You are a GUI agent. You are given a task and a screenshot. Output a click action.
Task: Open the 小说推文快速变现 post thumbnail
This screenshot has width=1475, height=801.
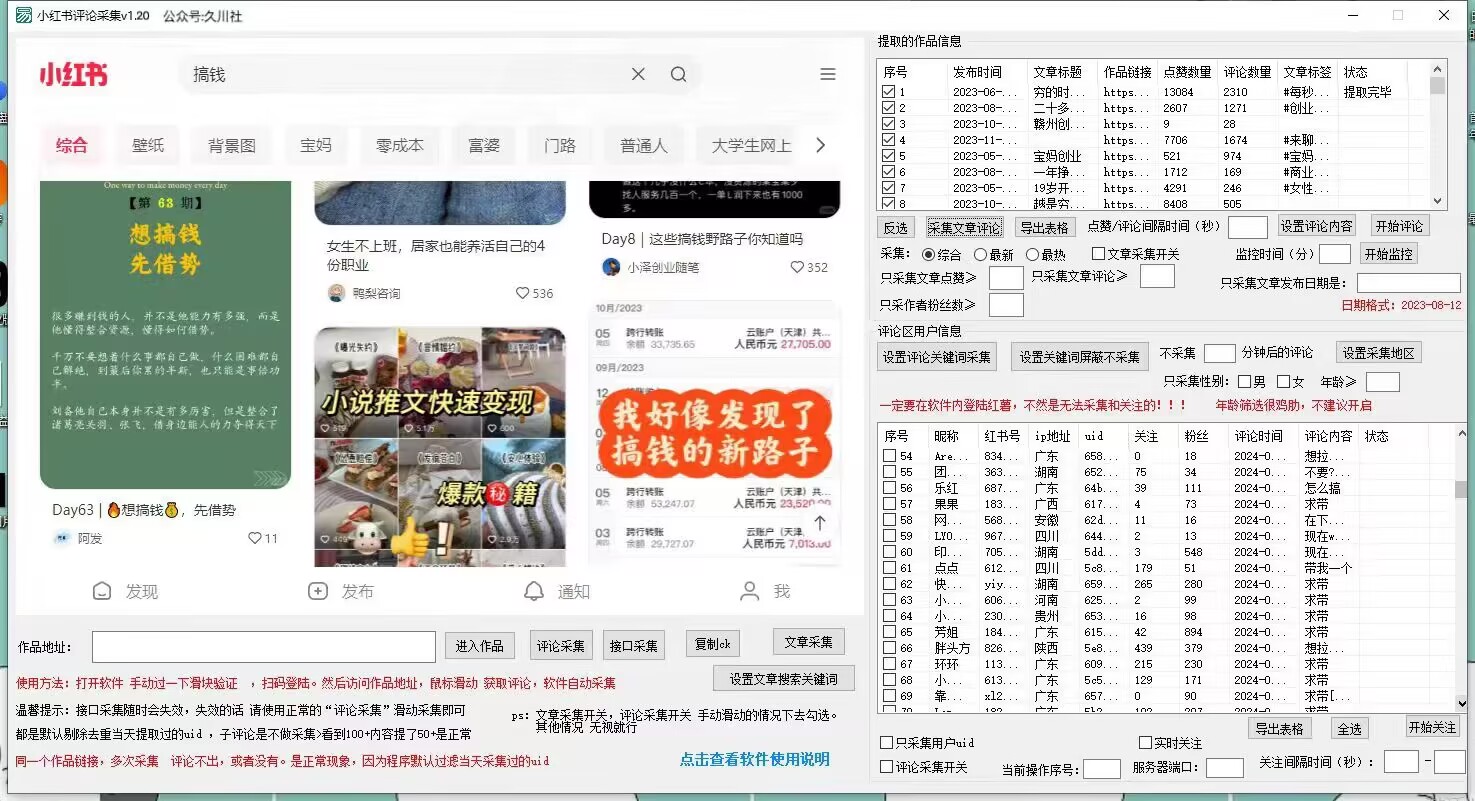(x=440, y=447)
